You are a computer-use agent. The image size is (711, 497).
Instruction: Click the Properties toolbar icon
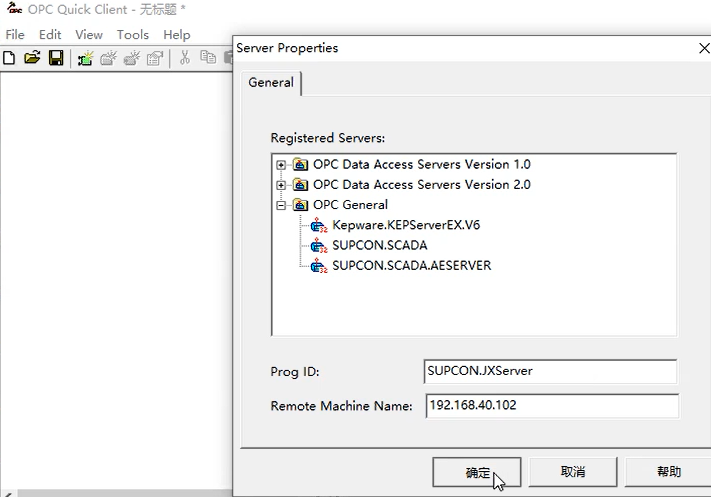[155, 58]
